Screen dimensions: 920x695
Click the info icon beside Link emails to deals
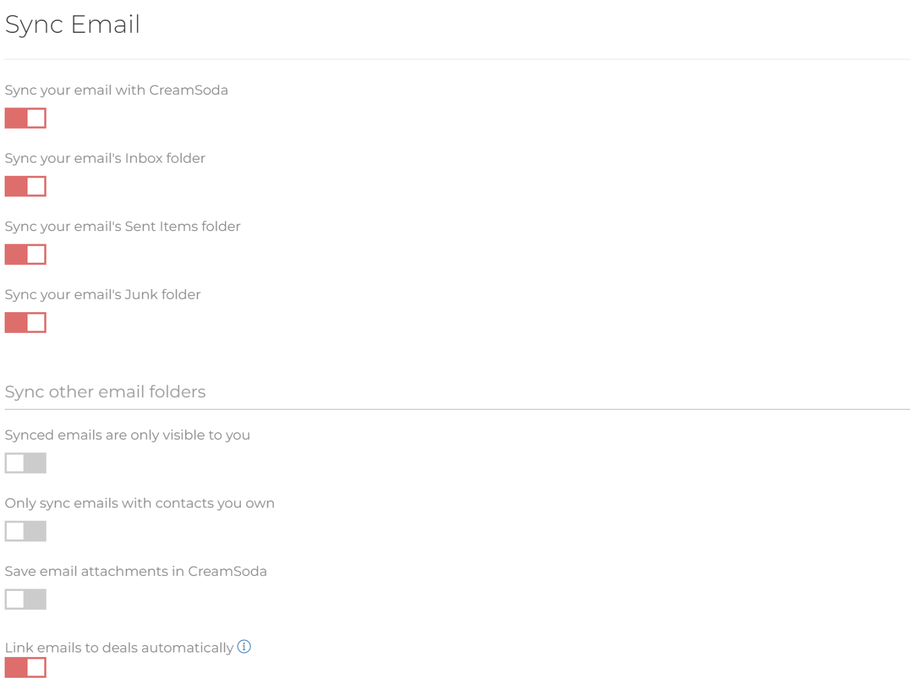(244, 647)
